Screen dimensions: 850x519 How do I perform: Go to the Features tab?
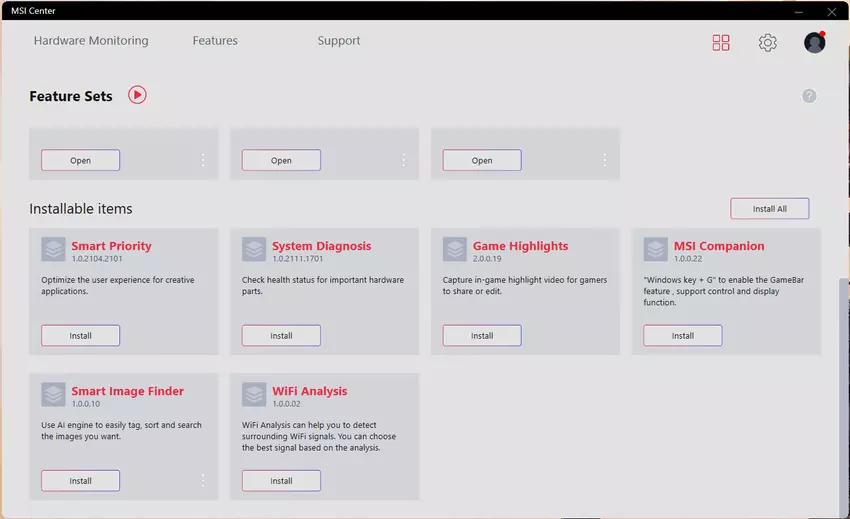[x=215, y=41]
